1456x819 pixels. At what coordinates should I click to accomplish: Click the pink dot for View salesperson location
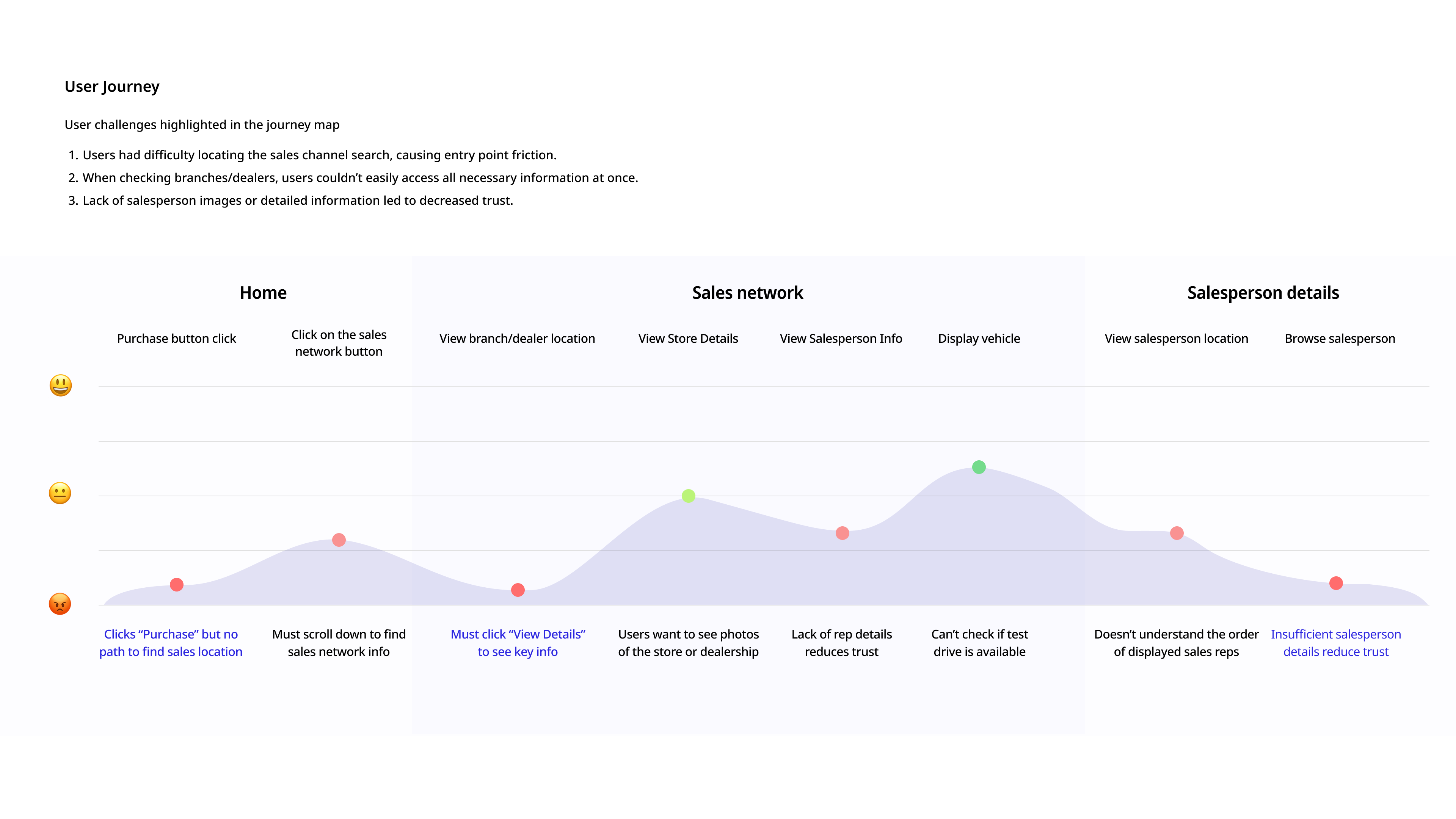coord(1177,533)
